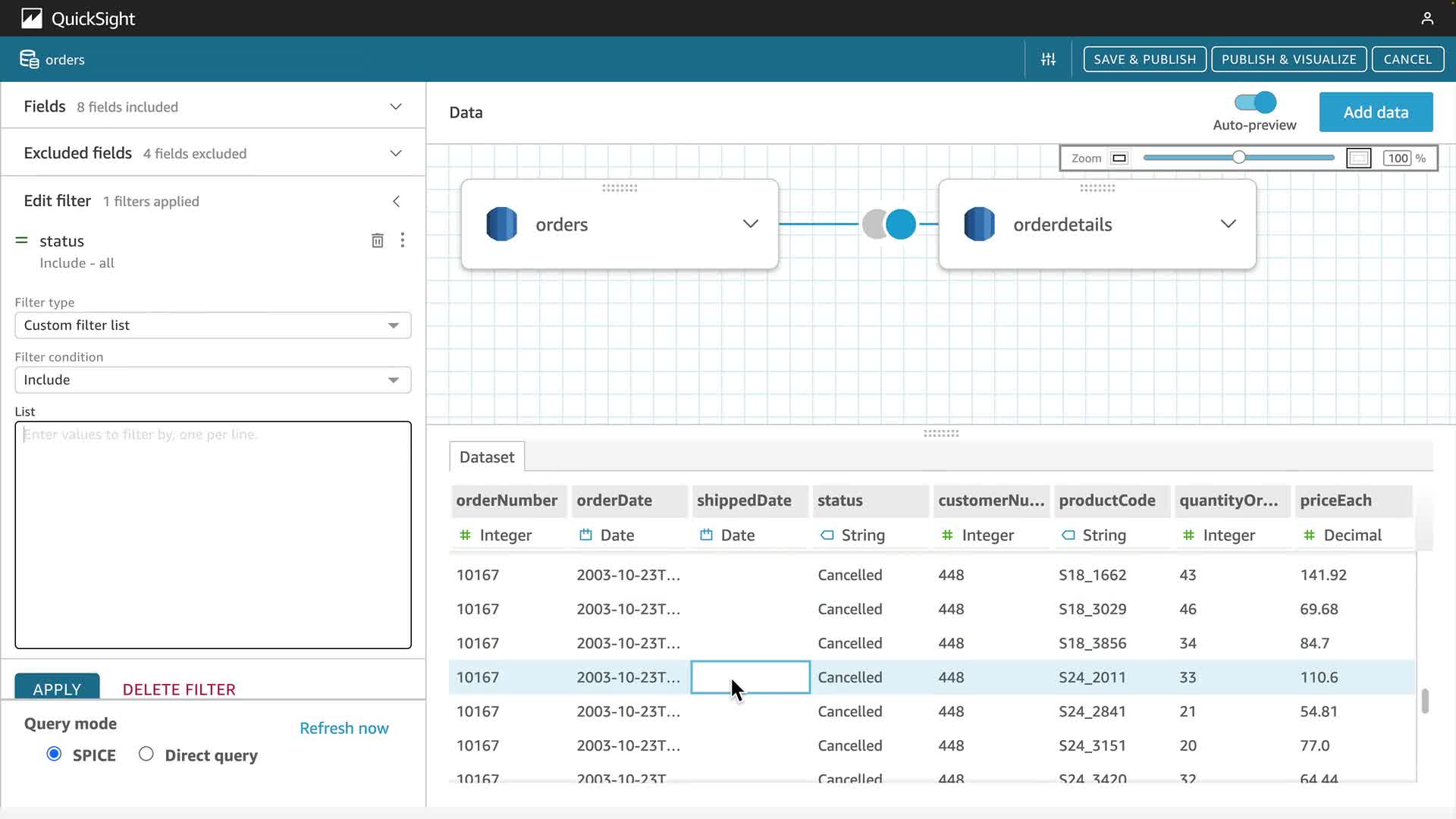Click the zoom slider handle

tap(1238, 158)
